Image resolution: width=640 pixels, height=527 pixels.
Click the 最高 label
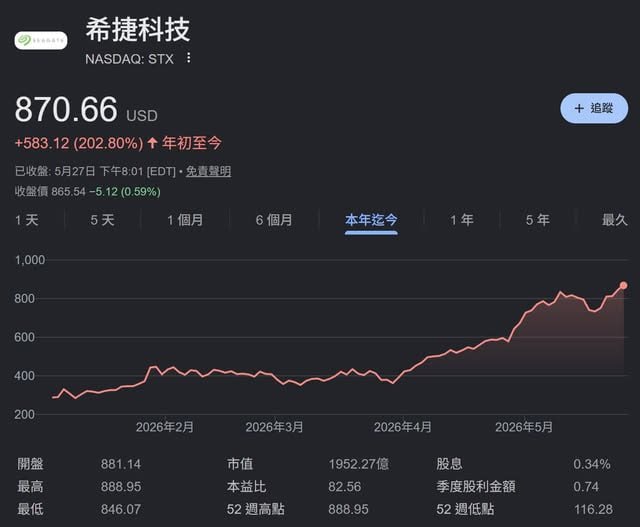30,487
